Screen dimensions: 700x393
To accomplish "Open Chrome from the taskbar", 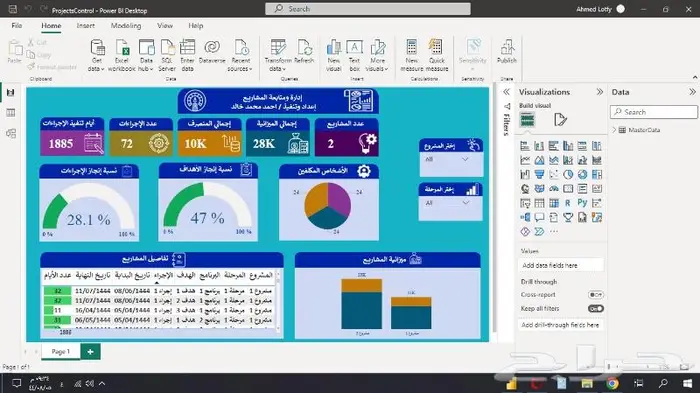I will pos(612,383).
